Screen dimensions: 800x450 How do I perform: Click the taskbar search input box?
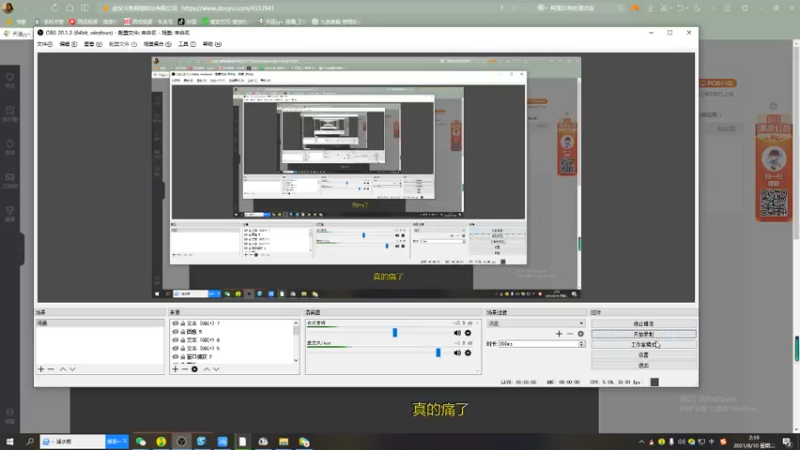pyautogui.click(x=73, y=441)
